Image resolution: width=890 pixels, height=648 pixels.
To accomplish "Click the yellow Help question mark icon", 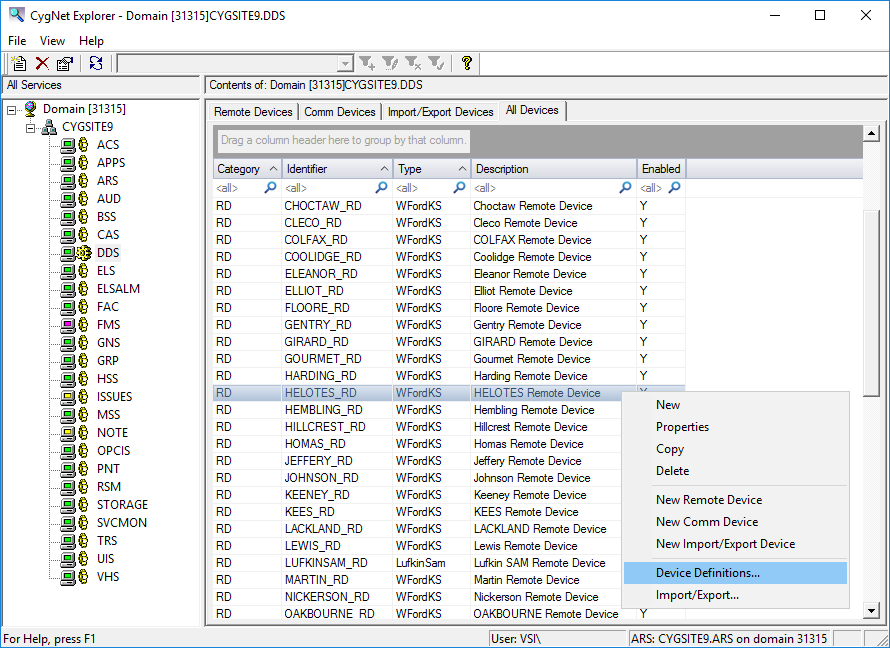I will click(x=467, y=63).
